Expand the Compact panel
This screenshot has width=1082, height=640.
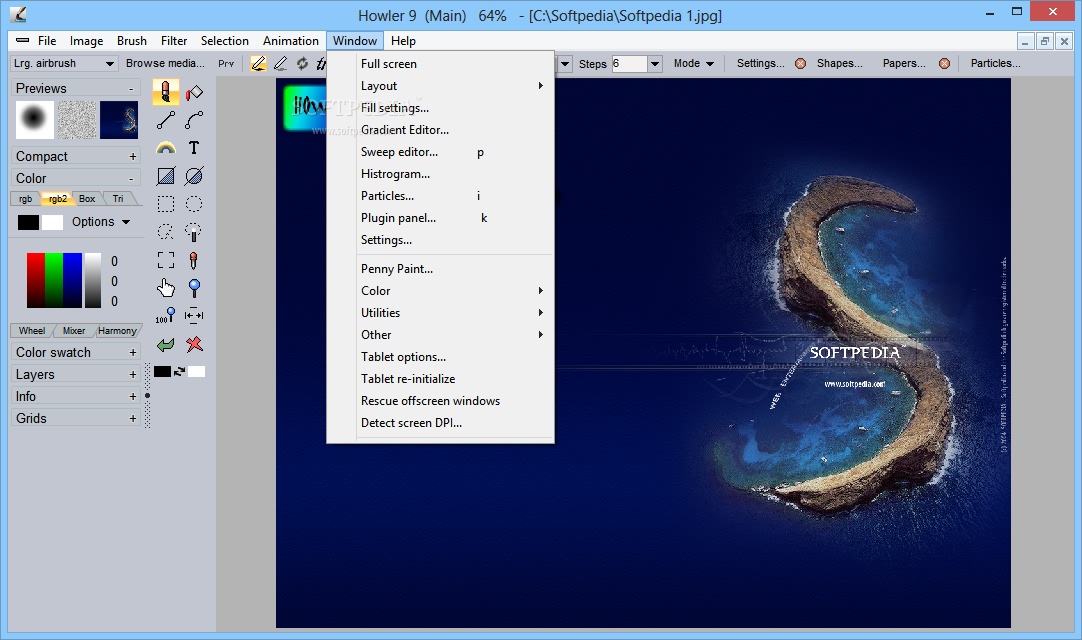pos(132,157)
